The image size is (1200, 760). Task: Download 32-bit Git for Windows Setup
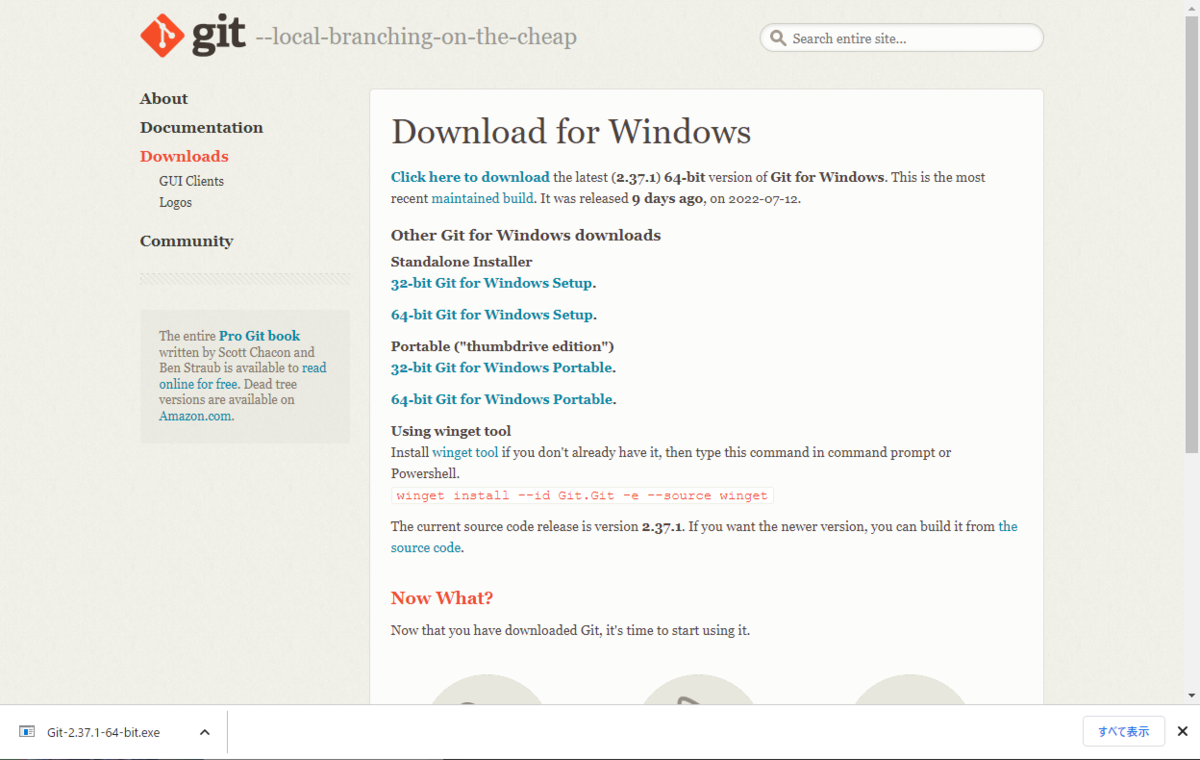pyautogui.click(x=492, y=283)
